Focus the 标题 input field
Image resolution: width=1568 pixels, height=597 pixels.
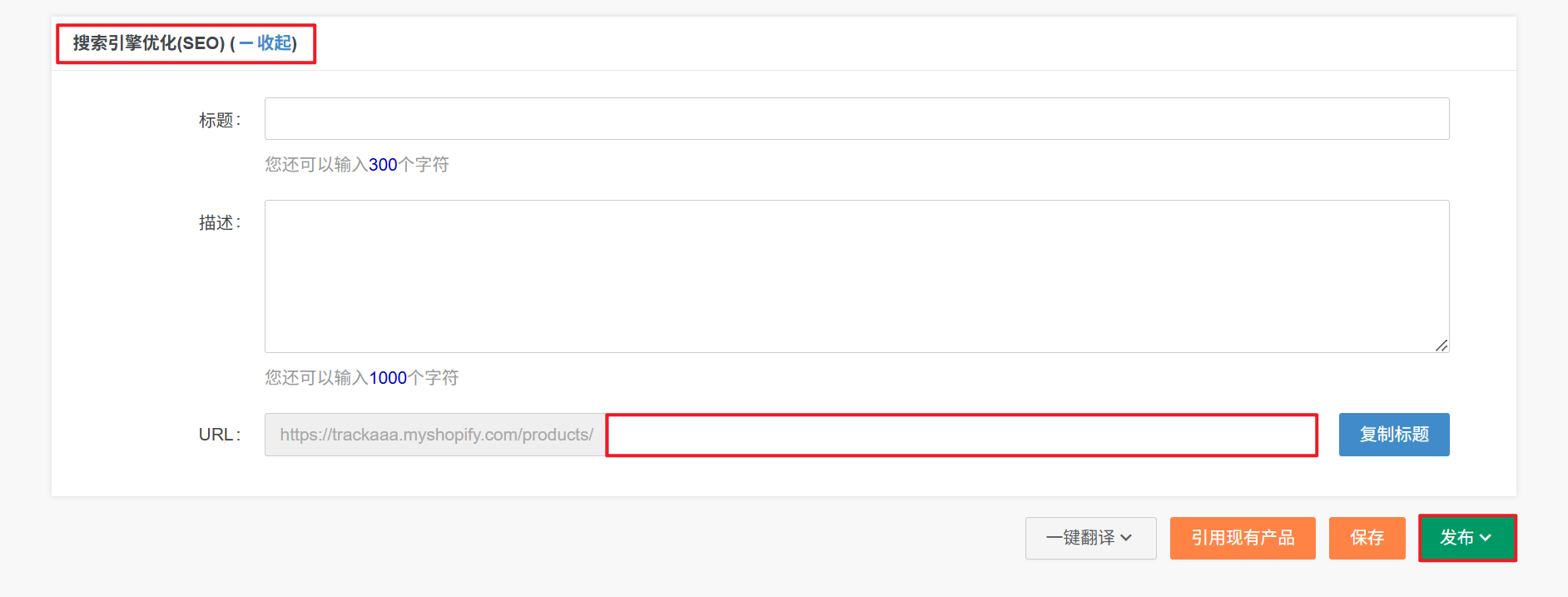(x=856, y=119)
